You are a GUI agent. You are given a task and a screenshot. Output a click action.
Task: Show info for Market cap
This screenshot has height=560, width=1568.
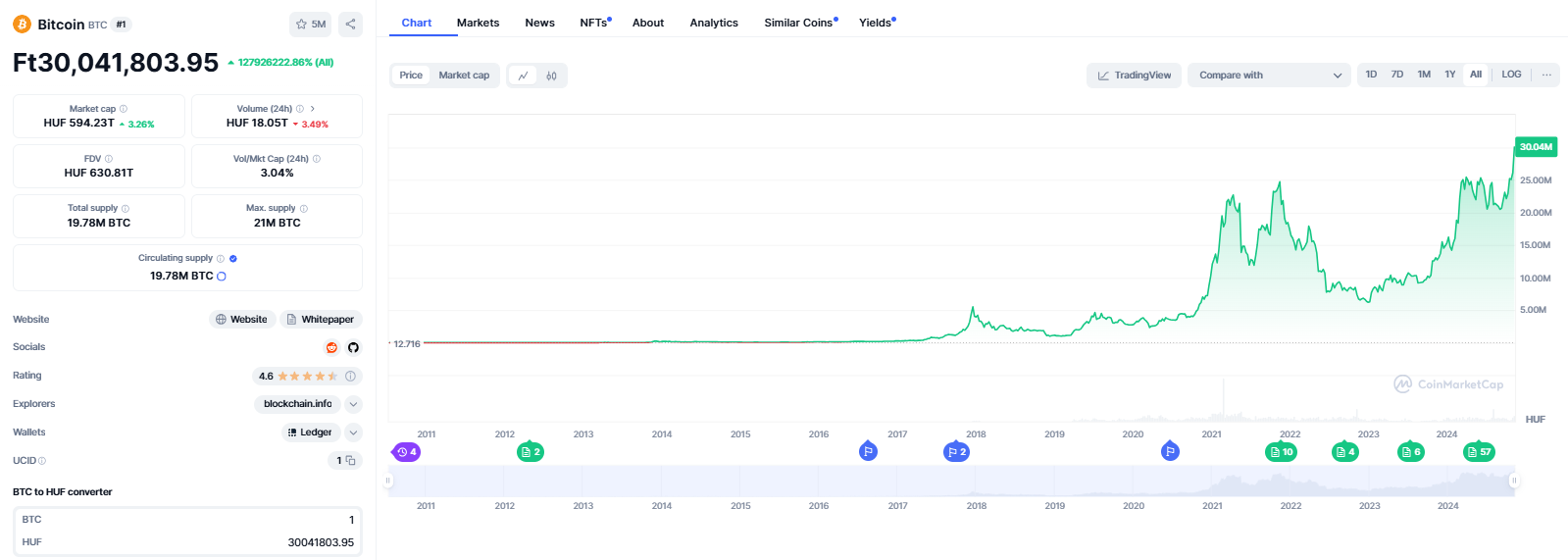point(124,109)
